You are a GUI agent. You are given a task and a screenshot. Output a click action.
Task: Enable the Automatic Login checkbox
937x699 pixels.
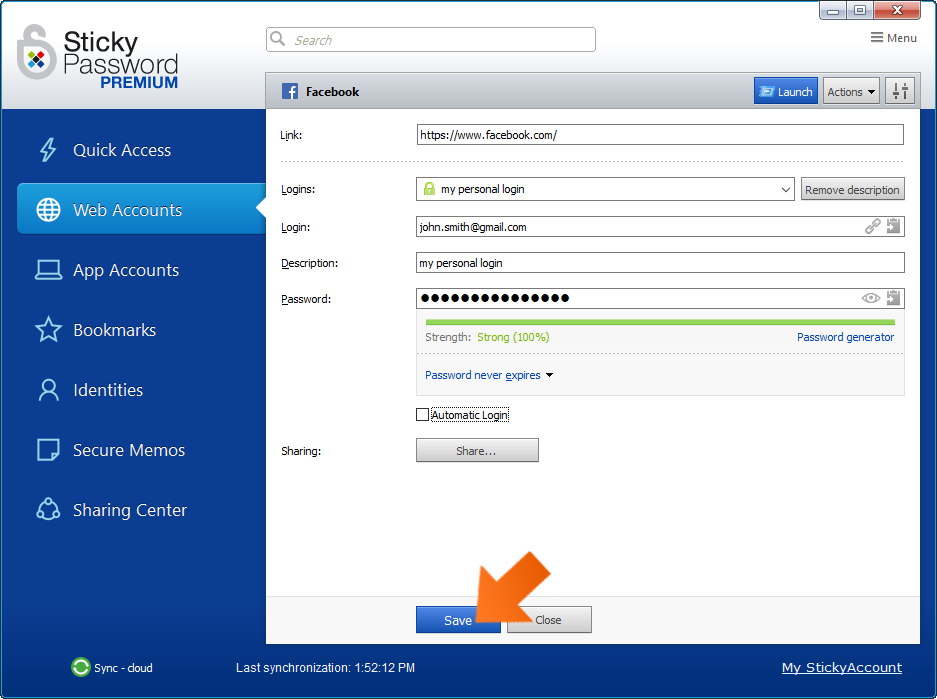pos(422,415)
